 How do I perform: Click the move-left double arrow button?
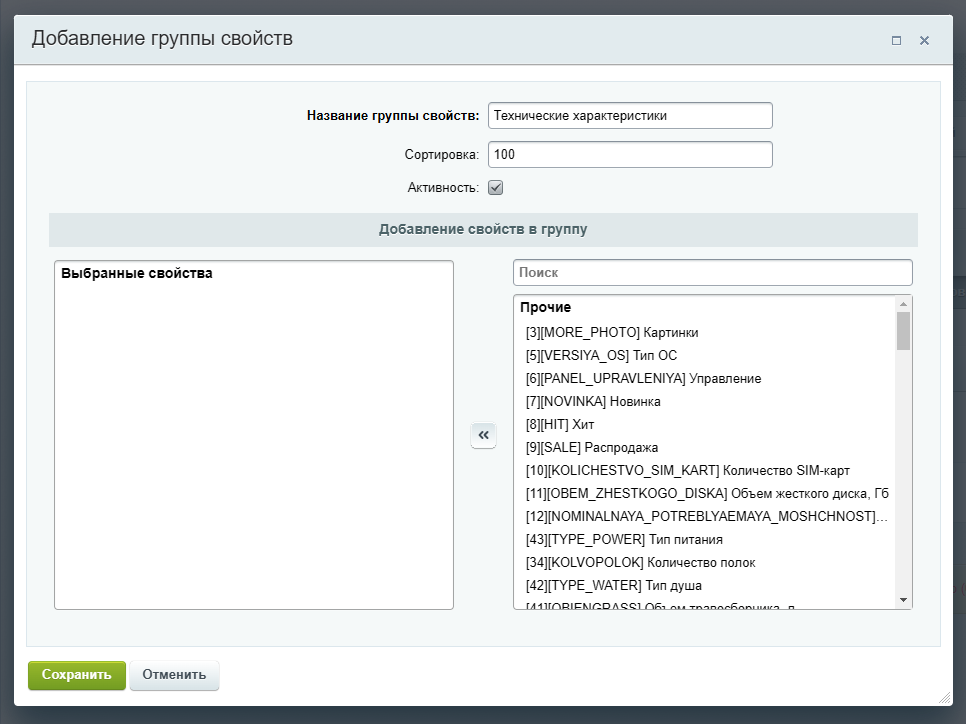tap(484, 436)
